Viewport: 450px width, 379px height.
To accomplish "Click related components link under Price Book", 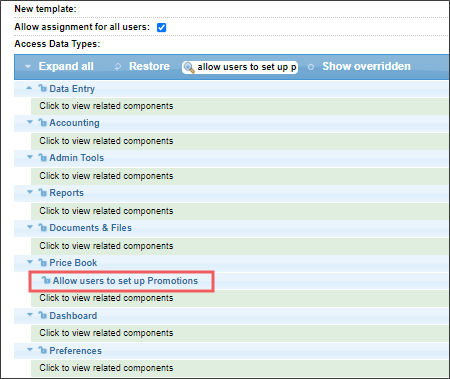I will point(106,298).
